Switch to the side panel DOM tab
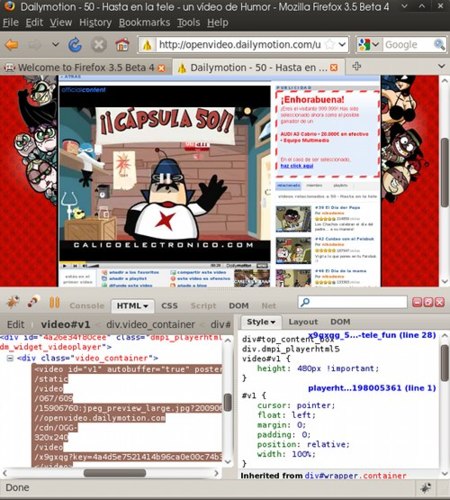The width and height of the screenshot is (450, 500). point(340,322)
